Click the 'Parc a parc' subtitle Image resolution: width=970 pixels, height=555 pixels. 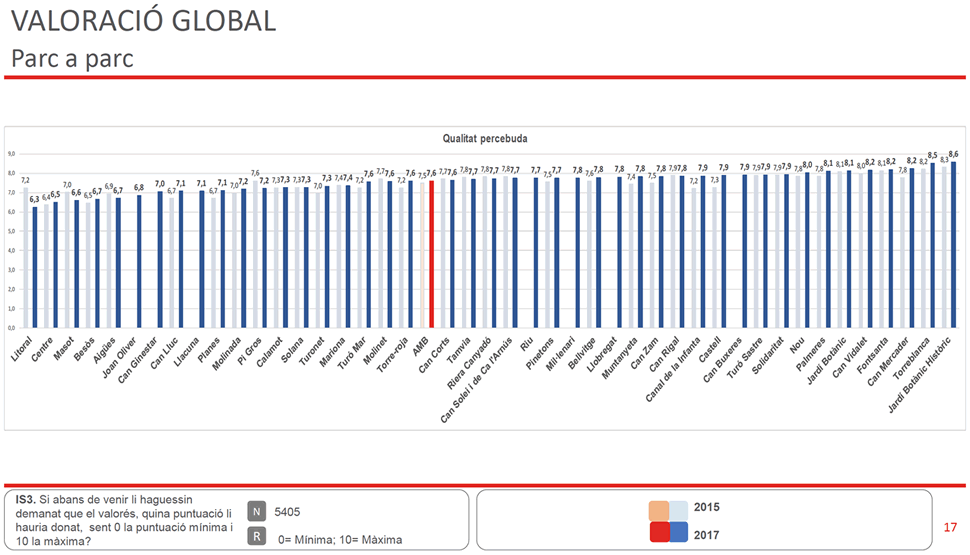[x=72, y=58]
